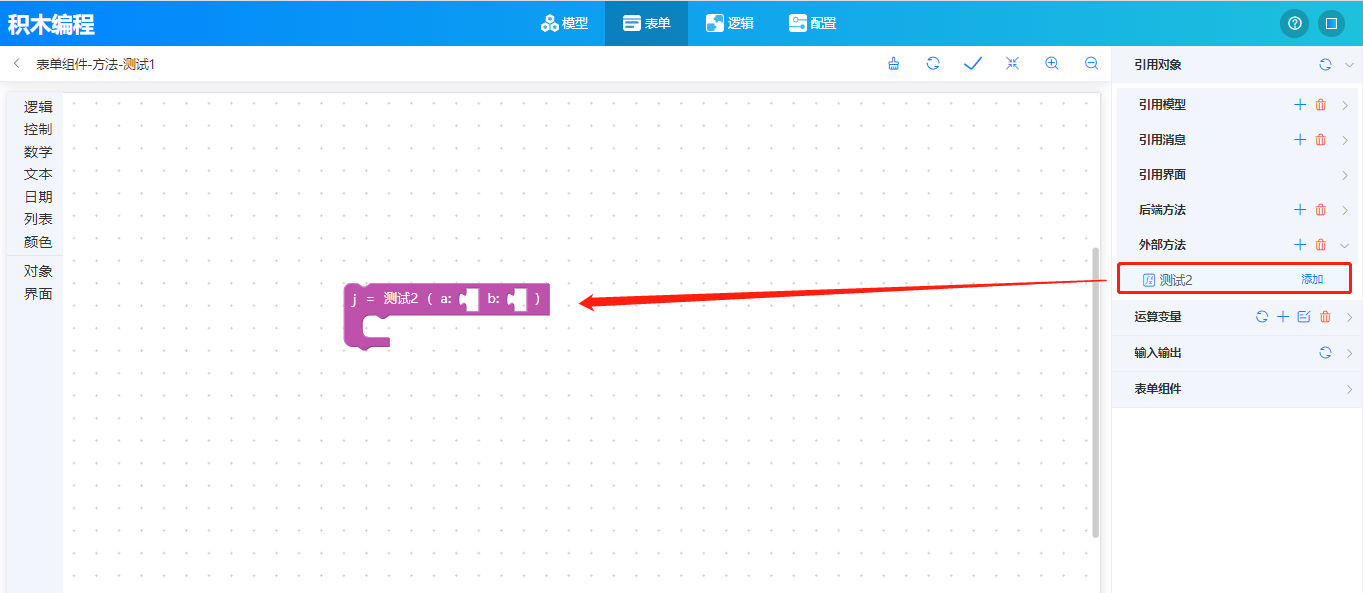Click the canvas toolbar refresh icon
Viewport: 1363px width, 593px height.
[933, 64]
